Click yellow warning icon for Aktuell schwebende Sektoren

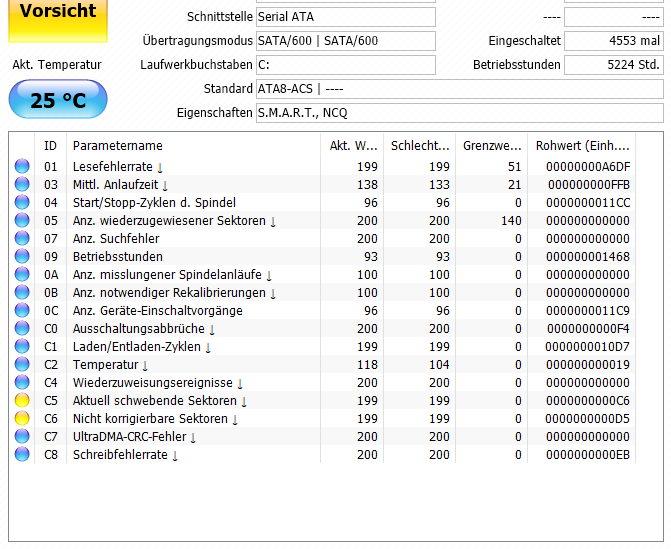click(22, 400)
